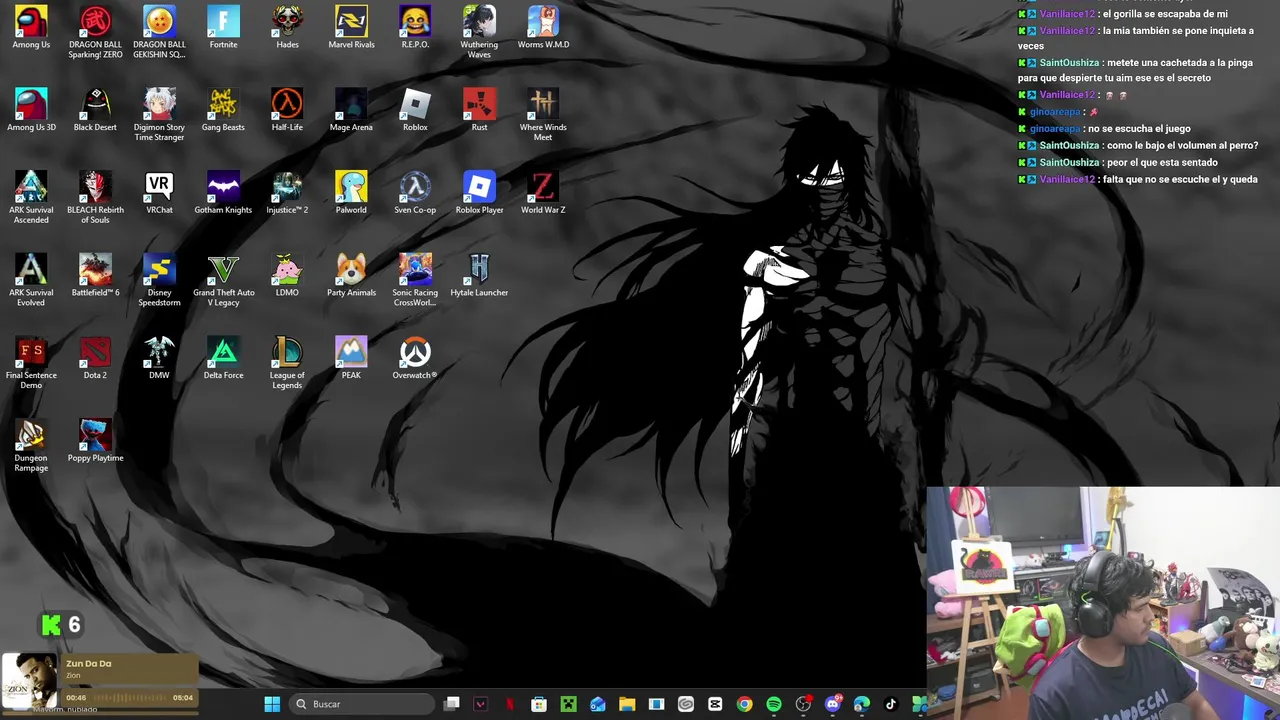Open Microsoft Store from the taskbar
This screenshot has width=1280, height=720.
[x=539, y=704]
